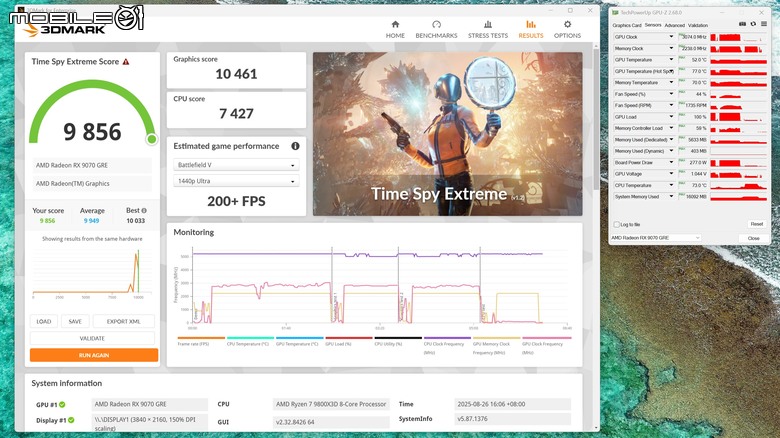Click the GPU Clock sensor graph in GPU-Z
Viewport: 780px width, 438px height.
pyautogui.click(x=738, y=37)
